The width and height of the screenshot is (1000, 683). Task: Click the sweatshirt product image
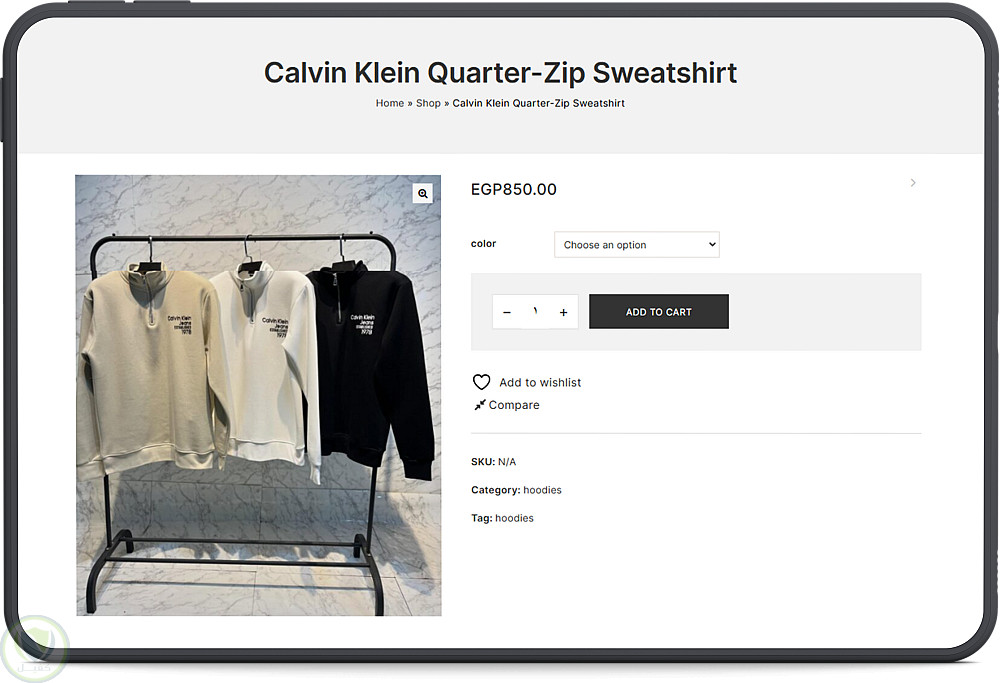pos(258,395)
